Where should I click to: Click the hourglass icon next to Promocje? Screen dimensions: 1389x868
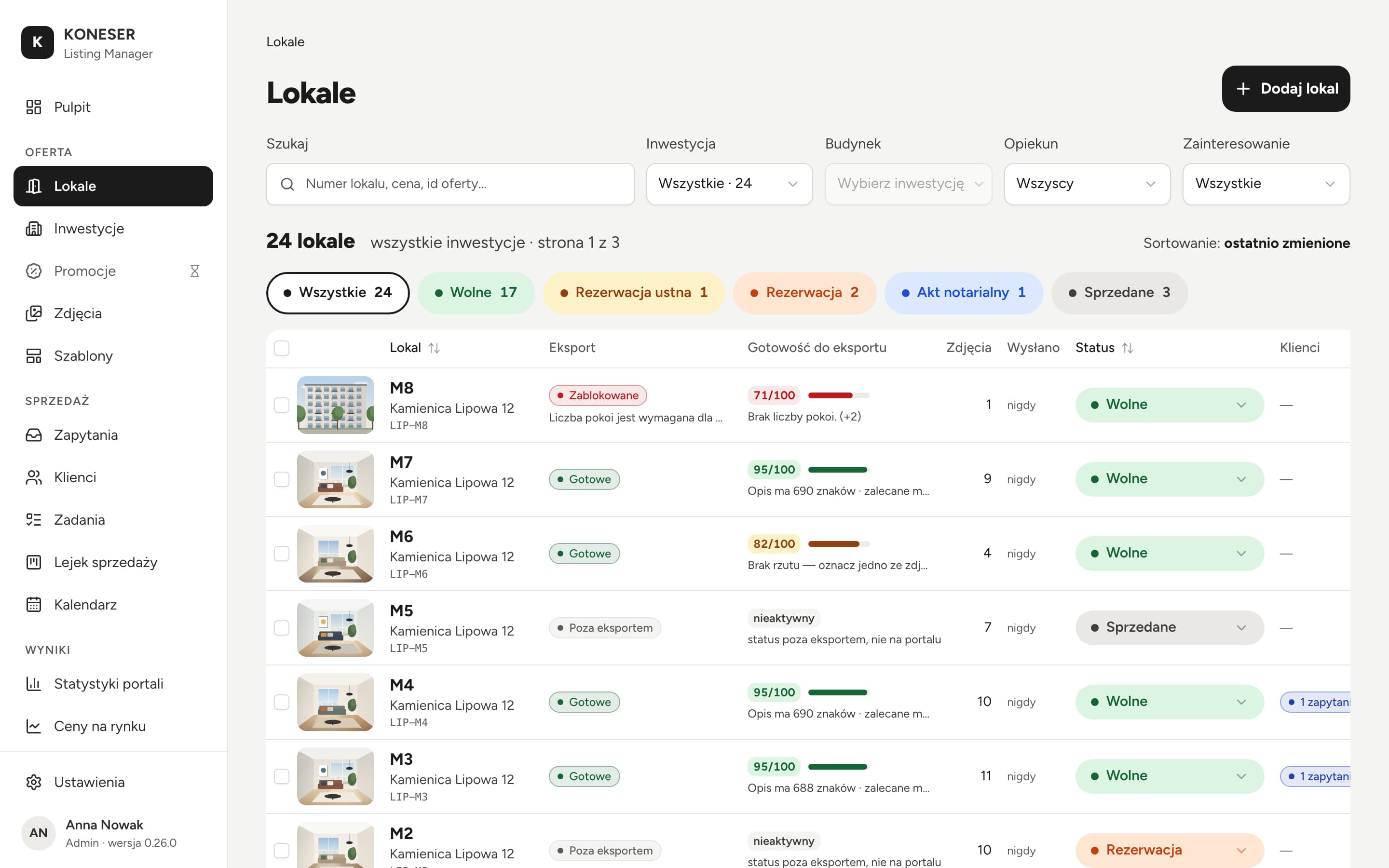tap(194, 271)
